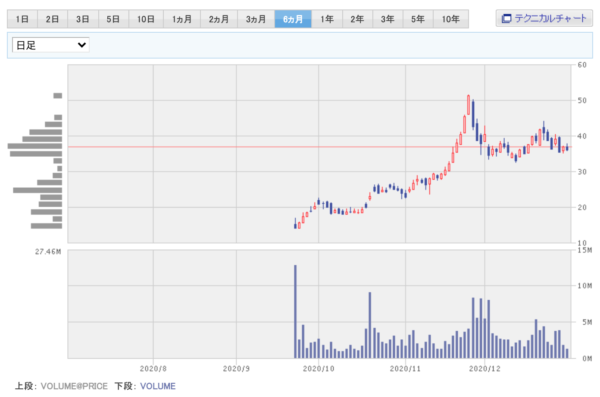Show the 10年 chart range
This screenshot has width=600, height=397.
(x=451, y=19)
